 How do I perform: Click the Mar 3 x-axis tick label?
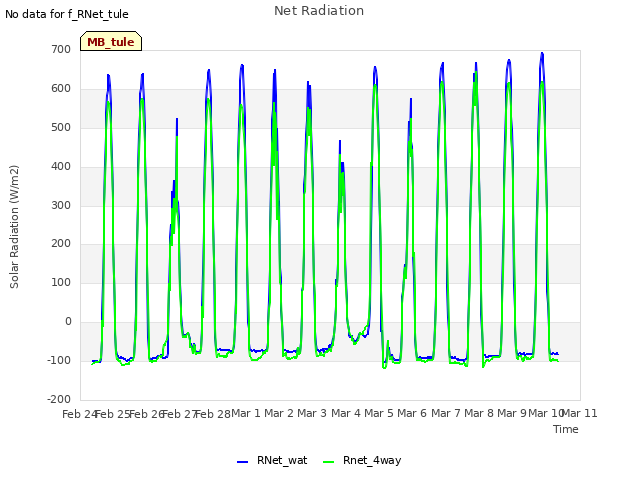312,413
